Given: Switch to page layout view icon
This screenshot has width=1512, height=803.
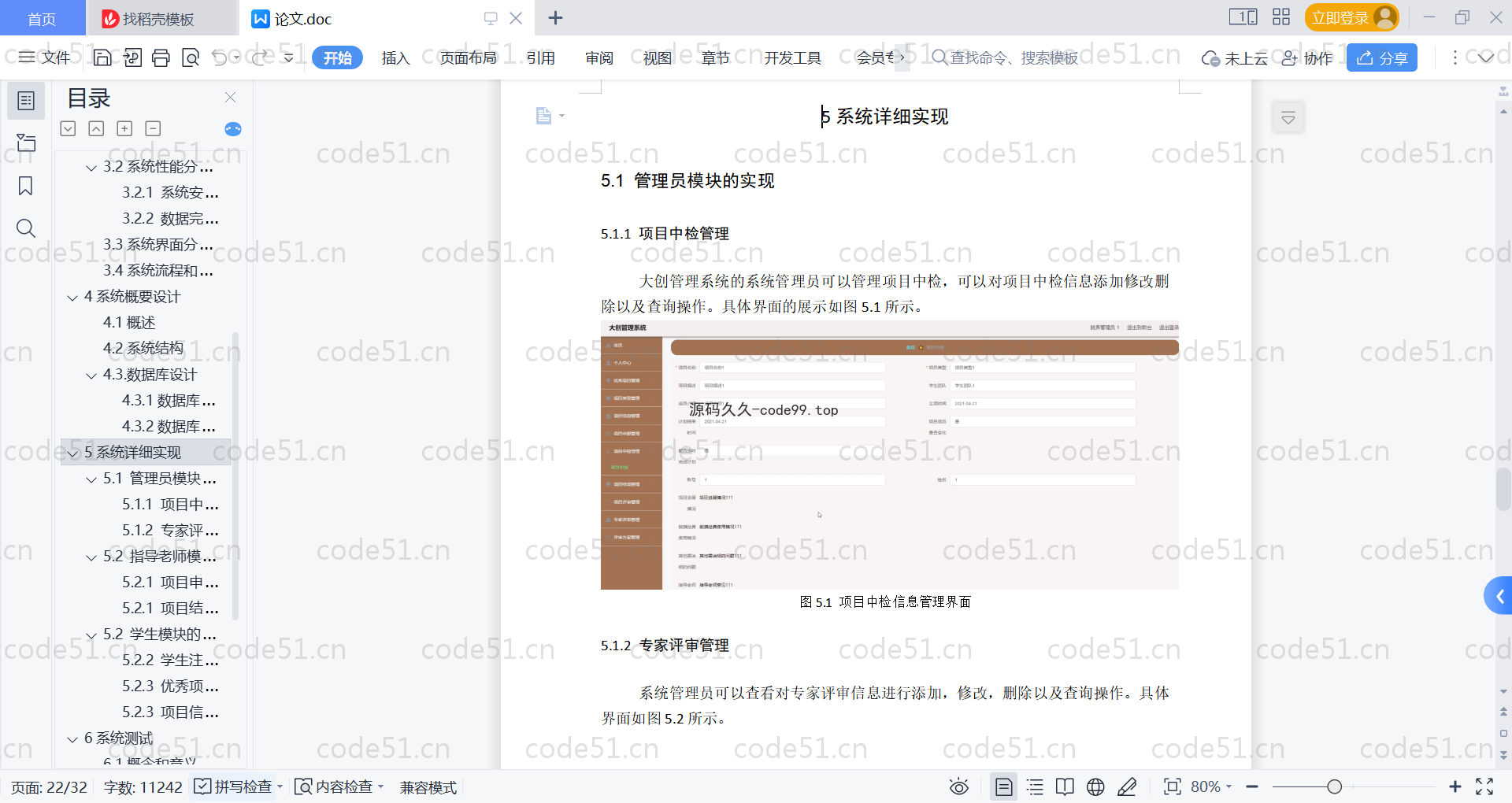Looking at the screenshot, I should tap(1003, 786).
